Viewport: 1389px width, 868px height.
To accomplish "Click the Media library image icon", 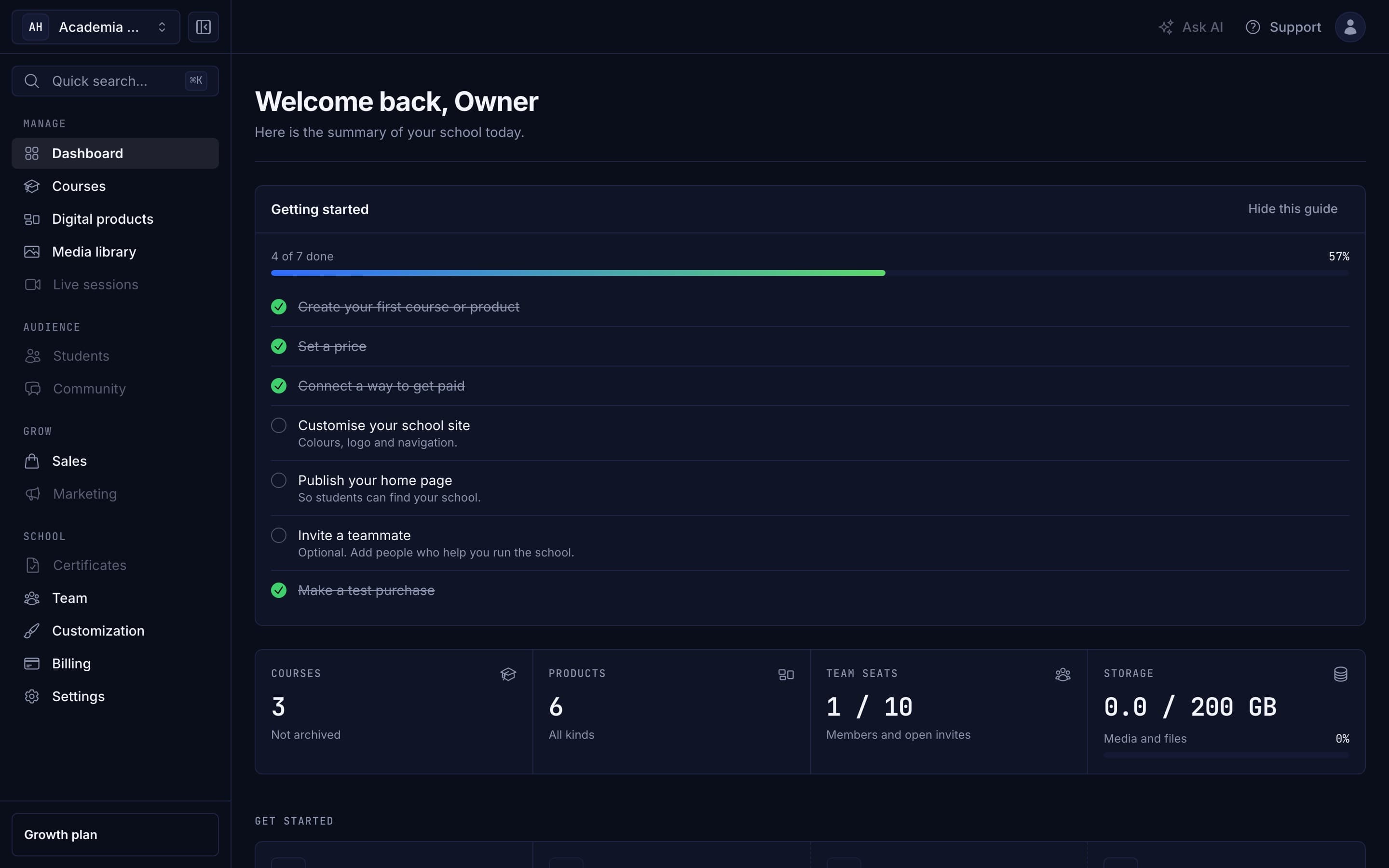I will point(31,251).
